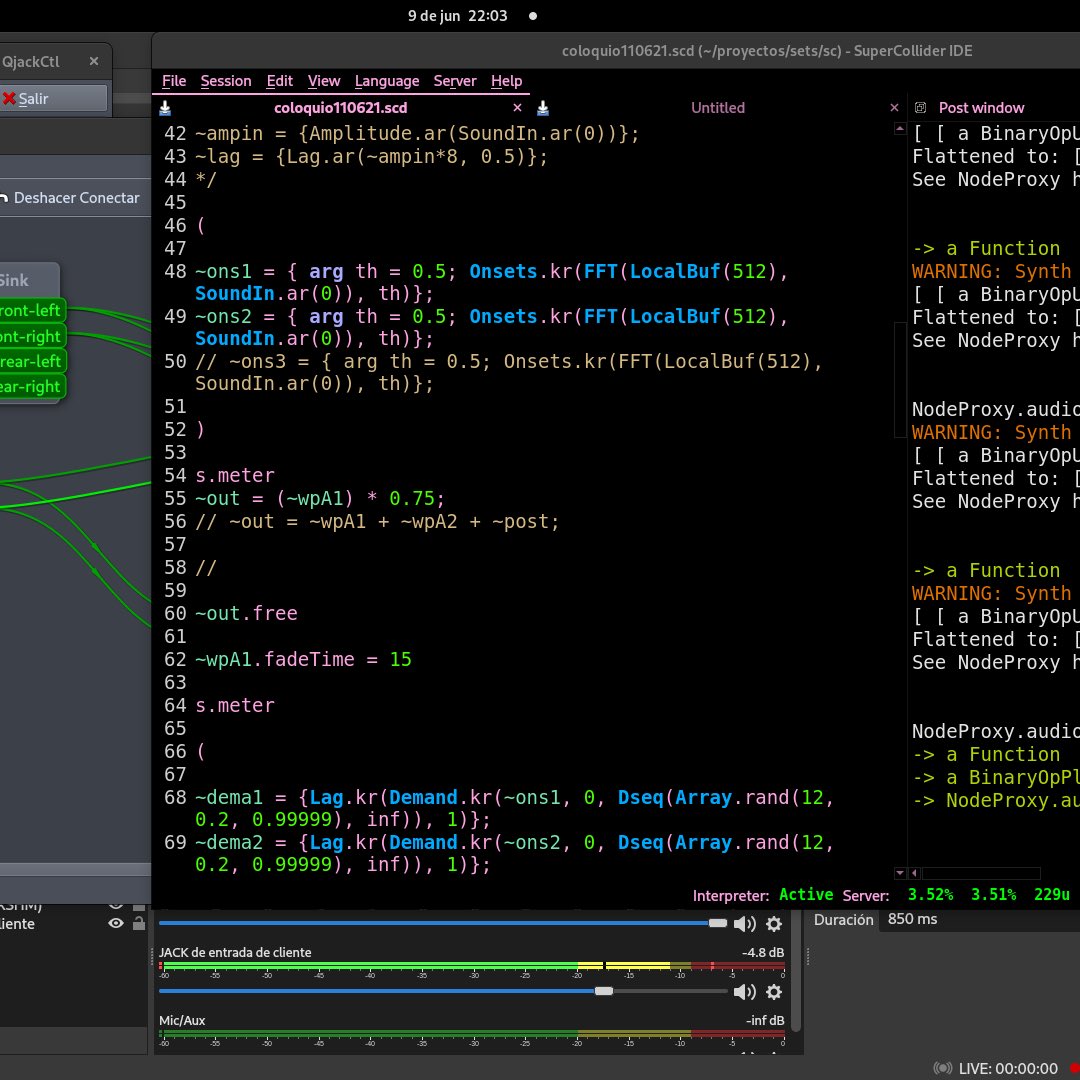Select the front-right port of Sink
The height and width of the screenshot is (1080, 1080).
coord(32,336)
